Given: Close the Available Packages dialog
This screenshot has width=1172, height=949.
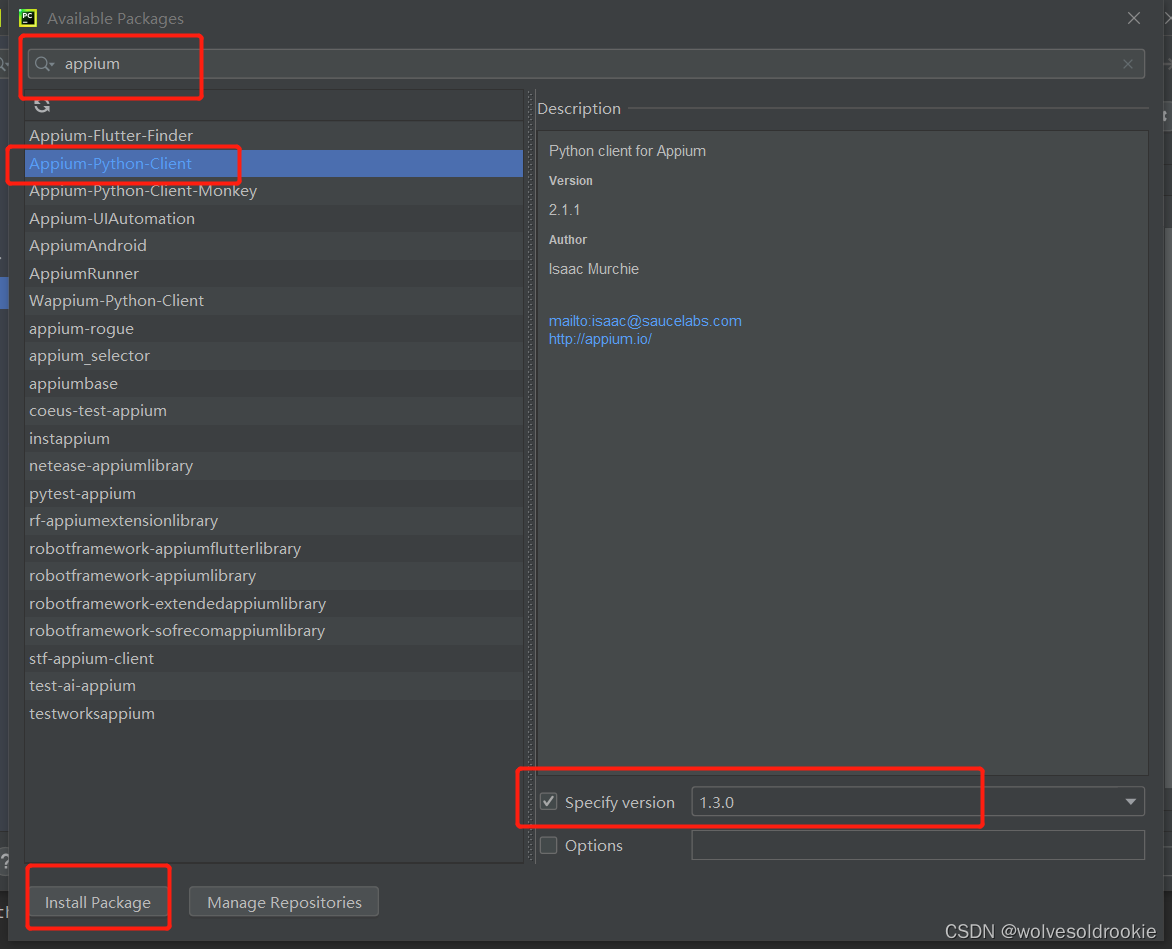Looking at the screenshot, I should pos(1134,18).
